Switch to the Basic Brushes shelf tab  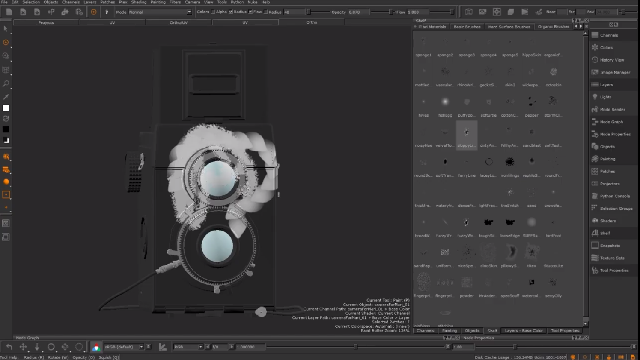pos(467,27)
